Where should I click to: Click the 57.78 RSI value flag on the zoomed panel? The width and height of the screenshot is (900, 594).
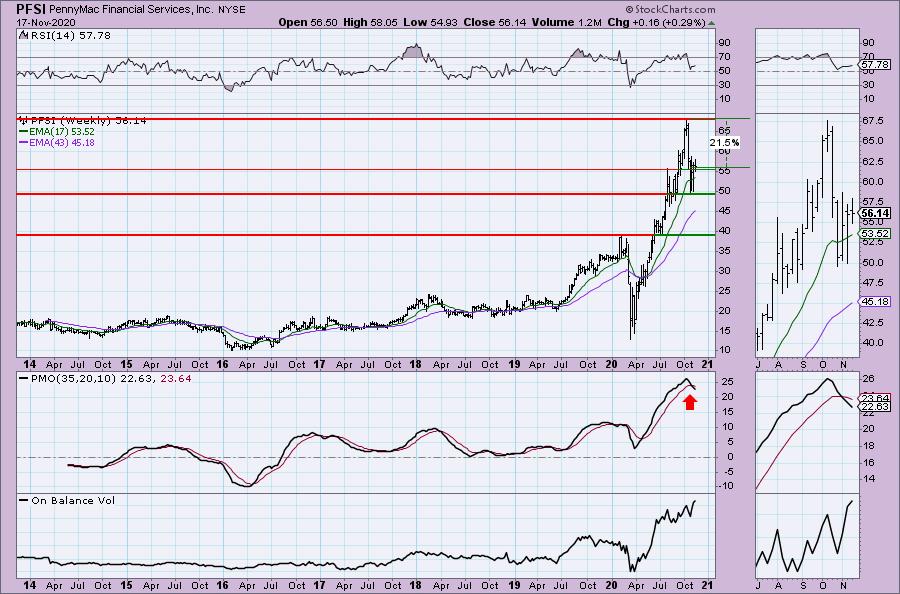(876, 65)
